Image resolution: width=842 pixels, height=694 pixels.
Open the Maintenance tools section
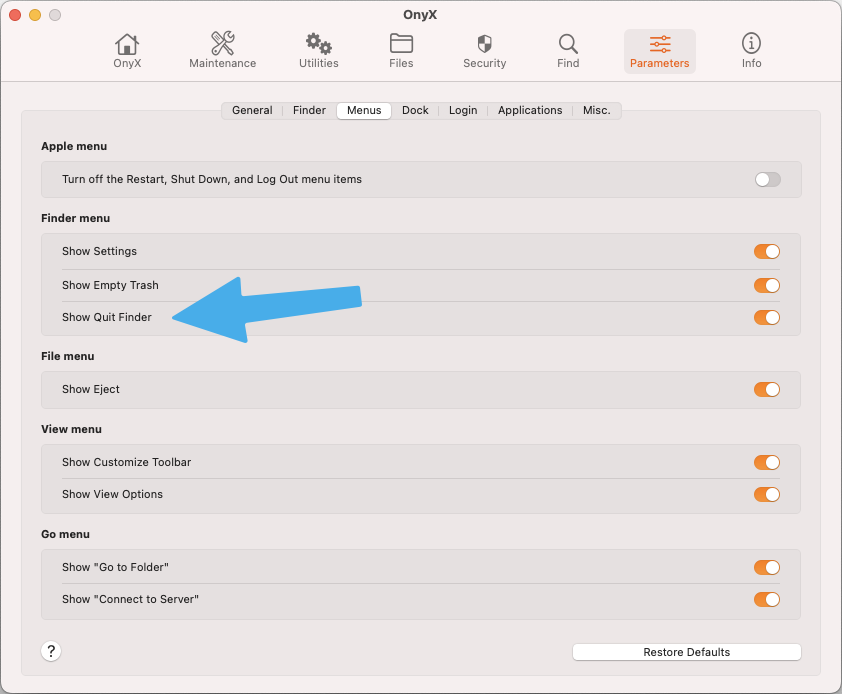pos(222,51)
